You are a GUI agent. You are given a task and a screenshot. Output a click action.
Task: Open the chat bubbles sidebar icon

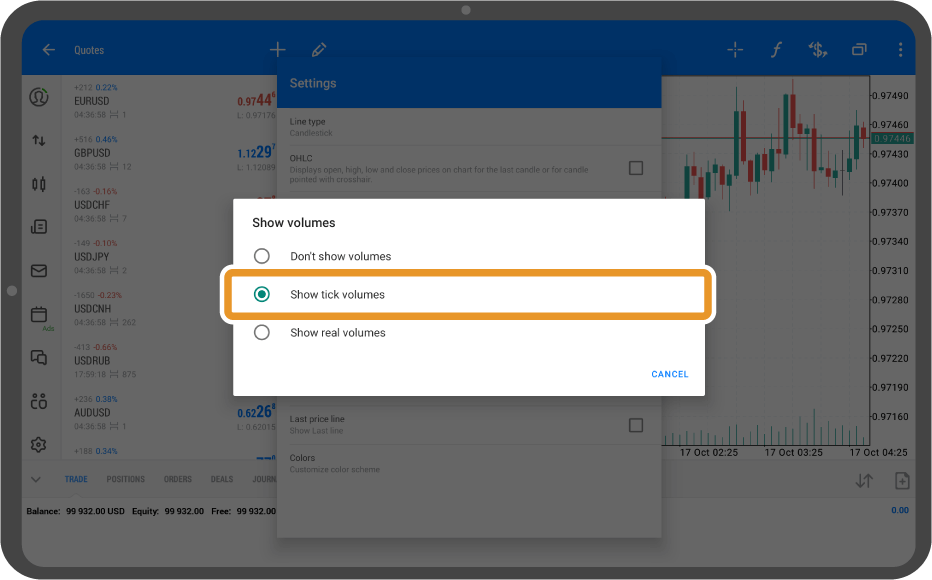pyautogui.click(x=39, y=358)
